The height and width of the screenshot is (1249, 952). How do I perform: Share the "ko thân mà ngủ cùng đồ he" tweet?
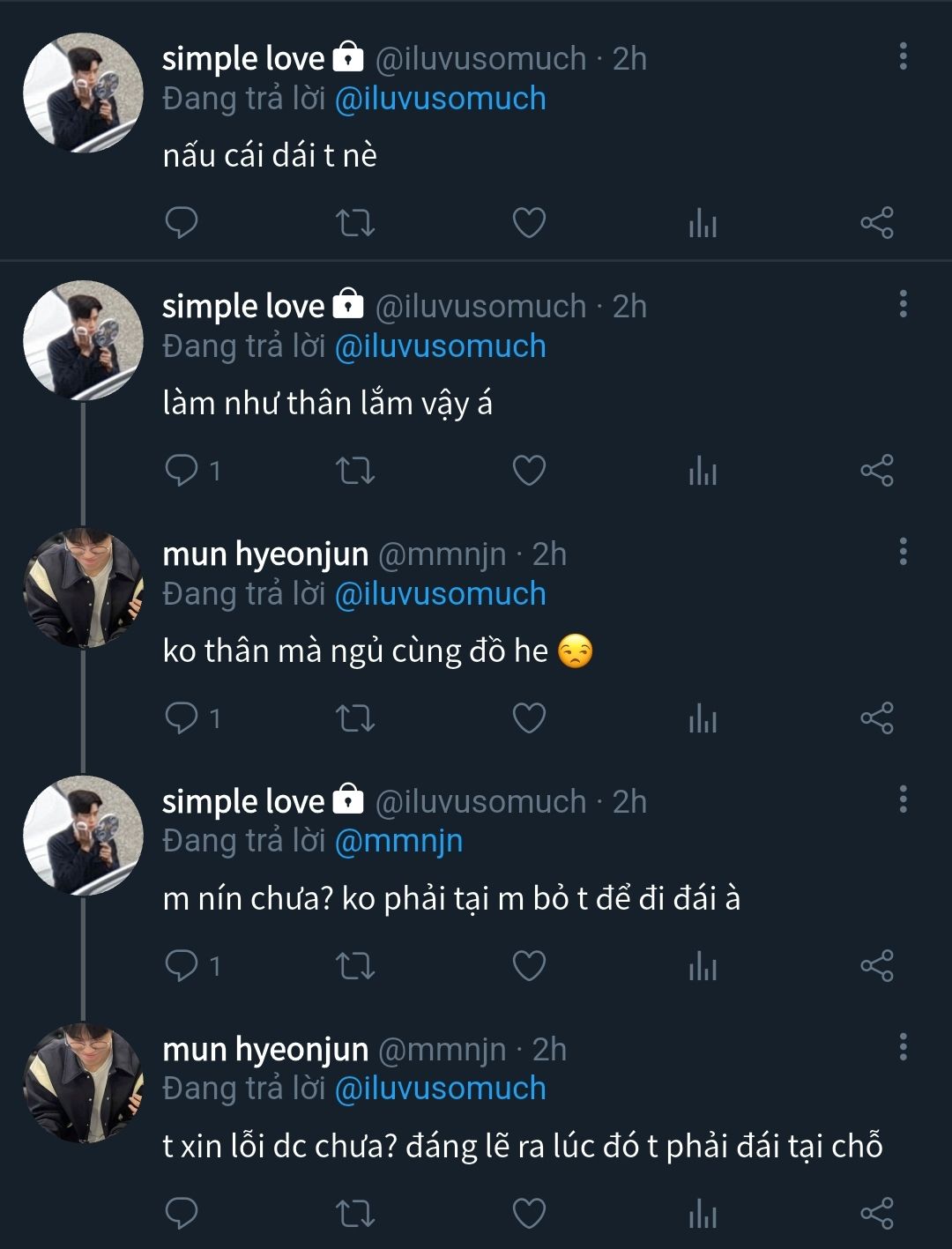coord(877,718)
